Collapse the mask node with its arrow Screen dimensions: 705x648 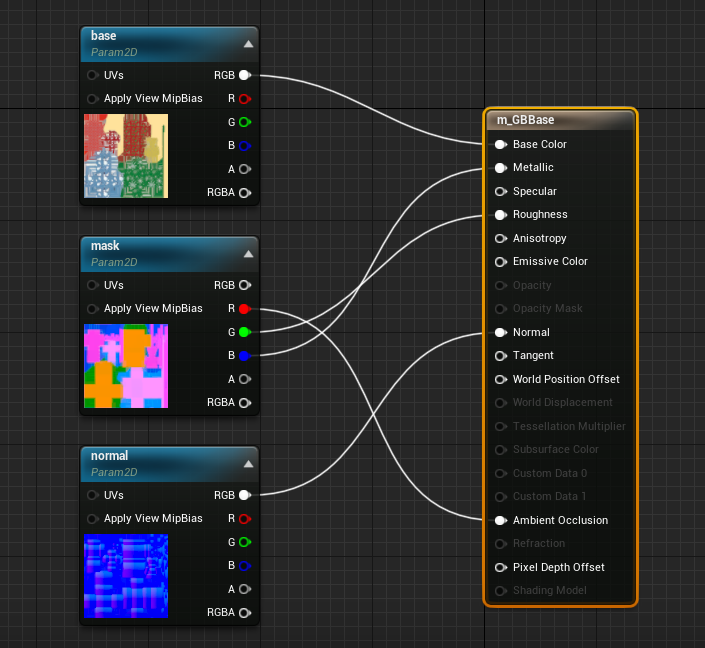(248, 254)
